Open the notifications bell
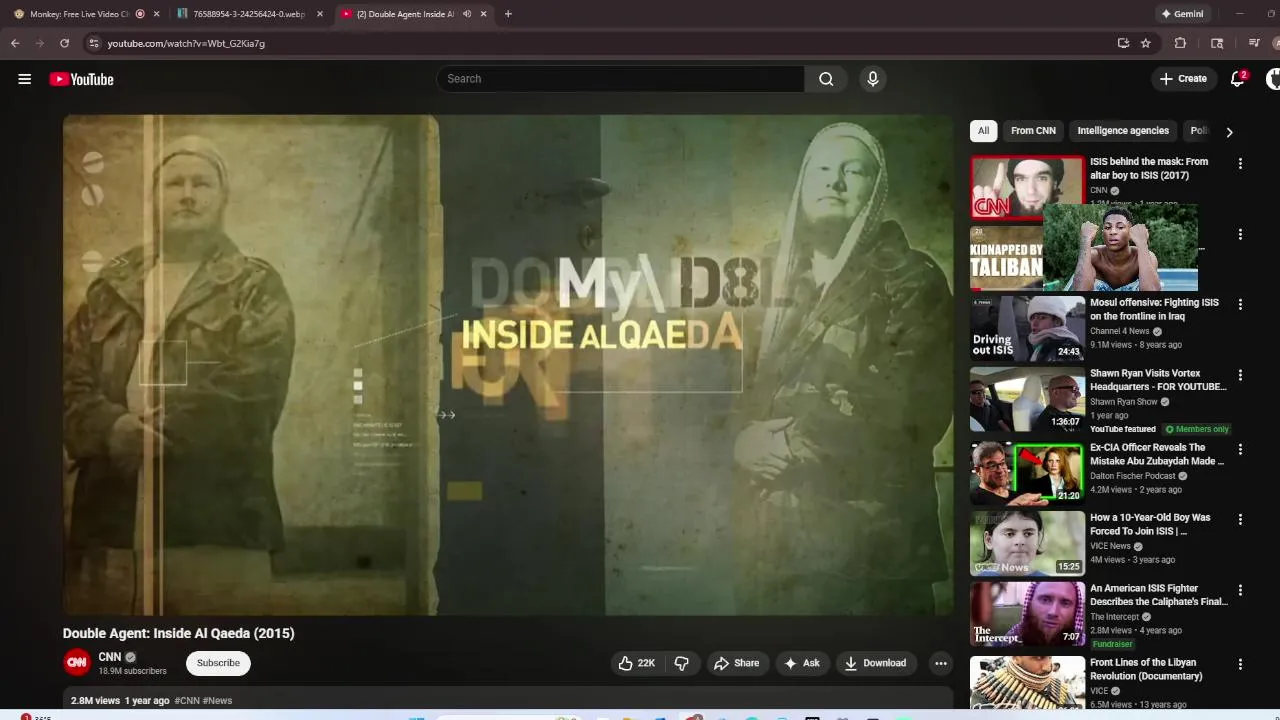Image resolution: width=1280 pixels, height=720 pixels. coord(1237,79)
